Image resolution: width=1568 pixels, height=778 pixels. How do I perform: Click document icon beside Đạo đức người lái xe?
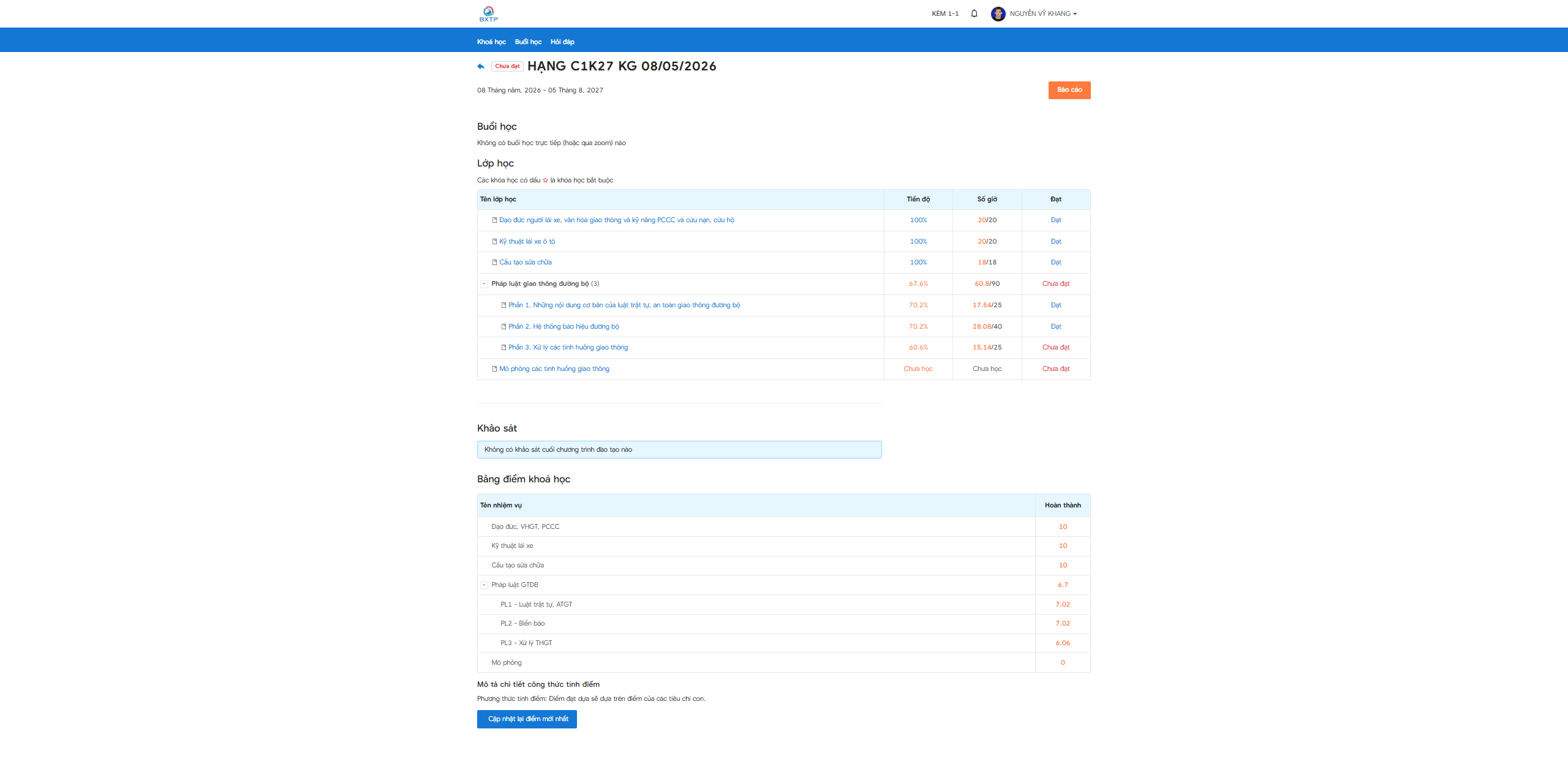(x=494, y=220)
